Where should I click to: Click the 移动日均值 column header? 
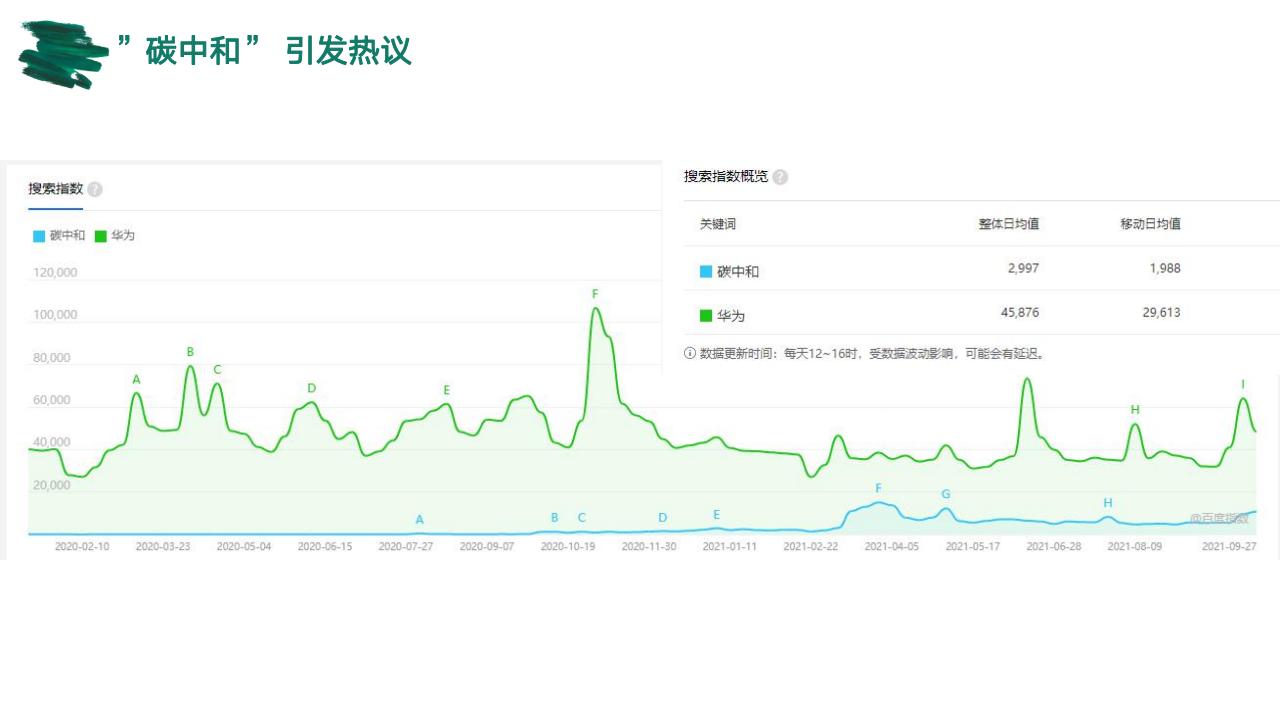(x=1151, y=224)
